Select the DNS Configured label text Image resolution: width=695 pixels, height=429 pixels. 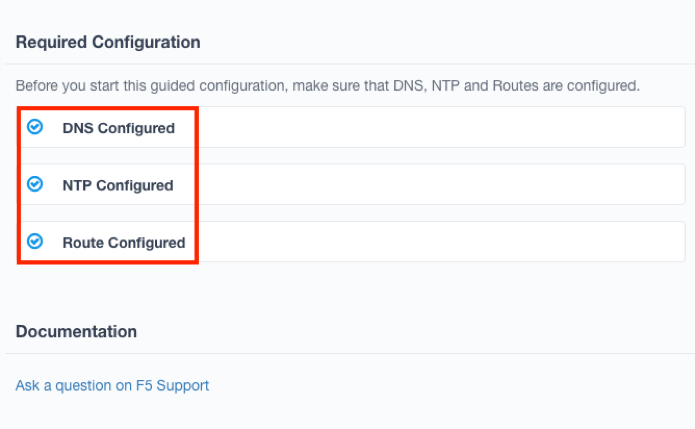coord(118,128)
